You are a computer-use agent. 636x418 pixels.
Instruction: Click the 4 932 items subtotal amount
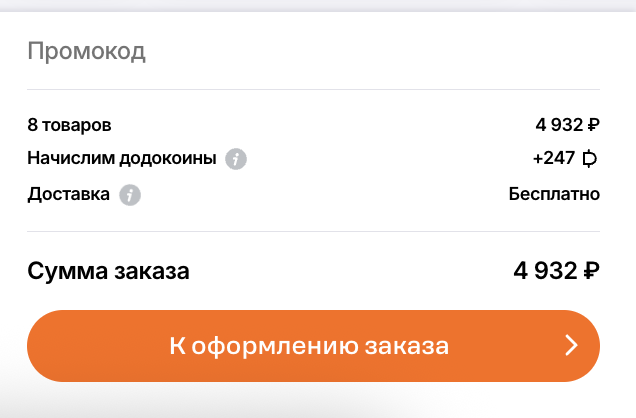pos(558,126)
